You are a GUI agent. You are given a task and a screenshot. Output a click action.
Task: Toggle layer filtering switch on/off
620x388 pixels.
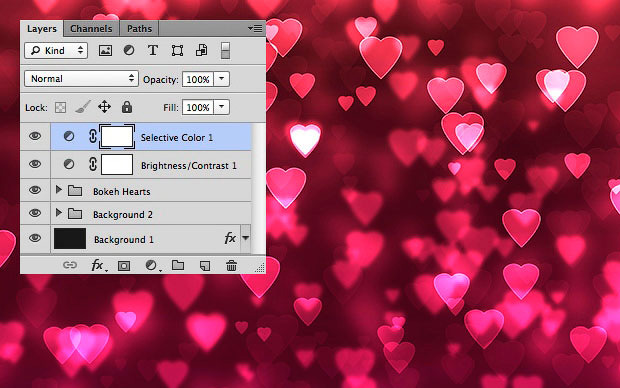225,51
